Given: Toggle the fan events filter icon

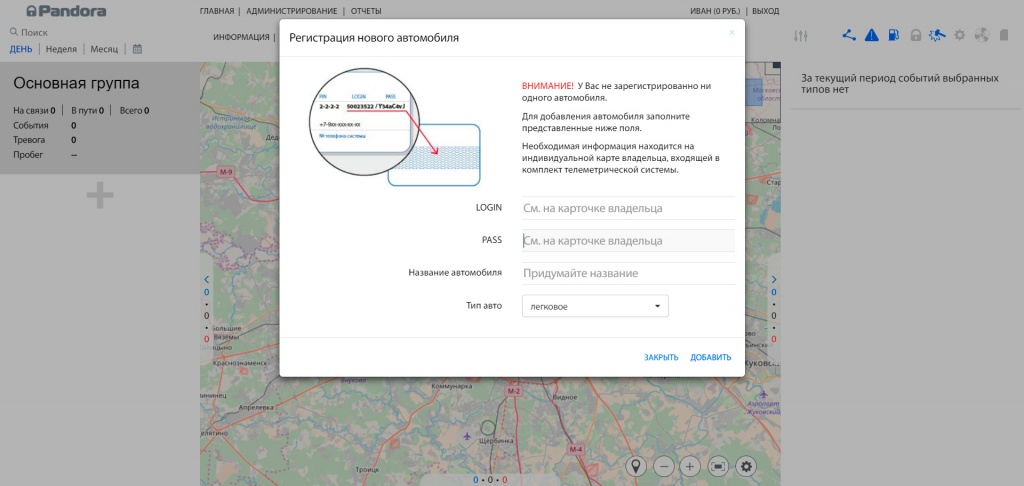Looking at the screenshot, I should click(x=981, y=36).
